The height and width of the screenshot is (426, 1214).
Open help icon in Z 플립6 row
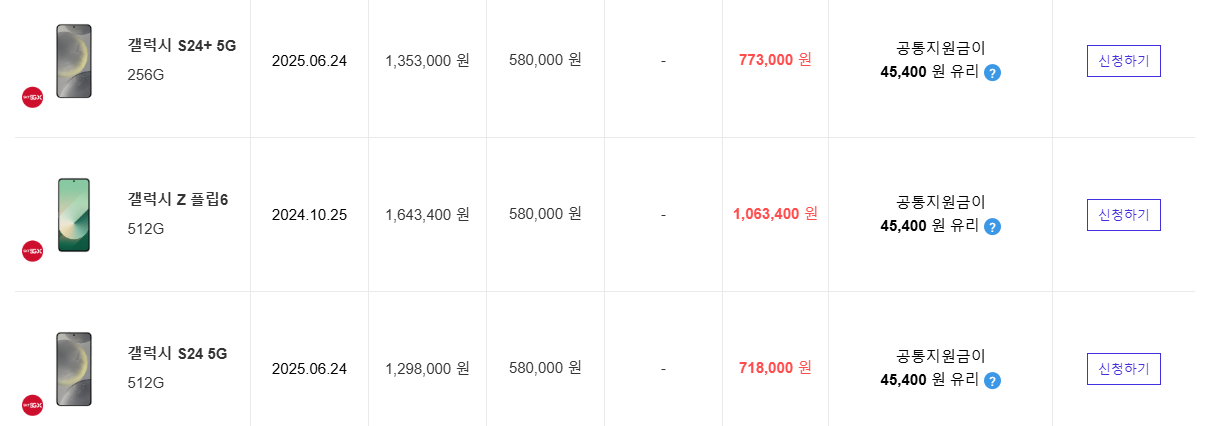pyautogui.click(x=992, y=226)
